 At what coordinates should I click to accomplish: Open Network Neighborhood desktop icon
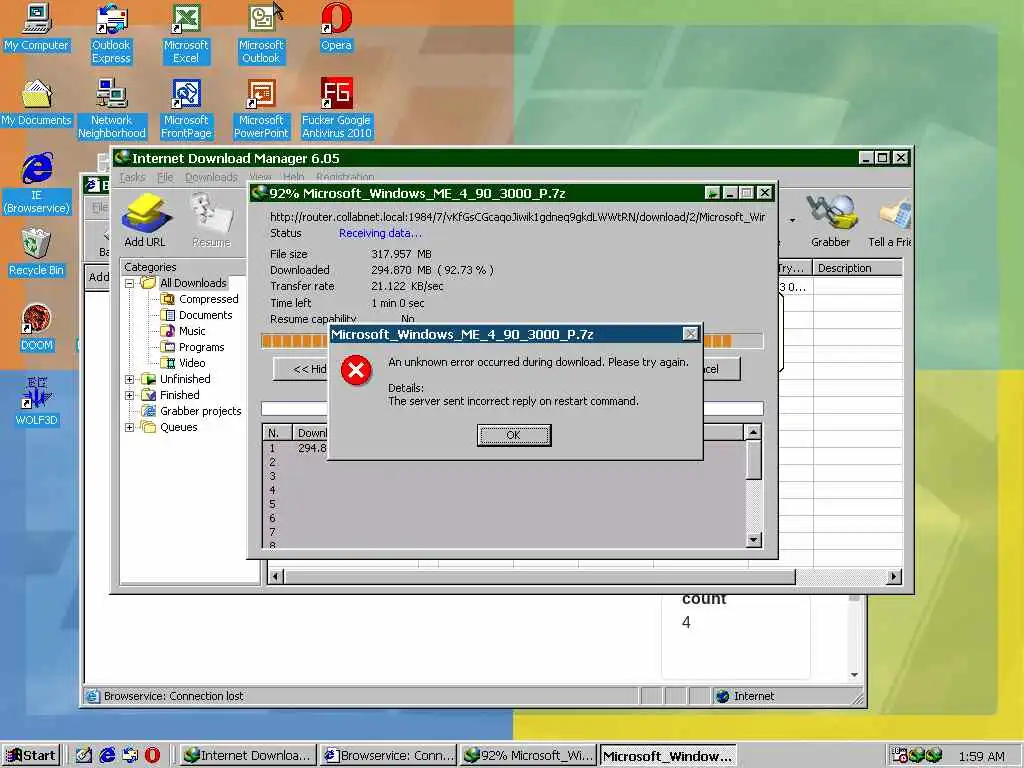[x=112, y=109]
